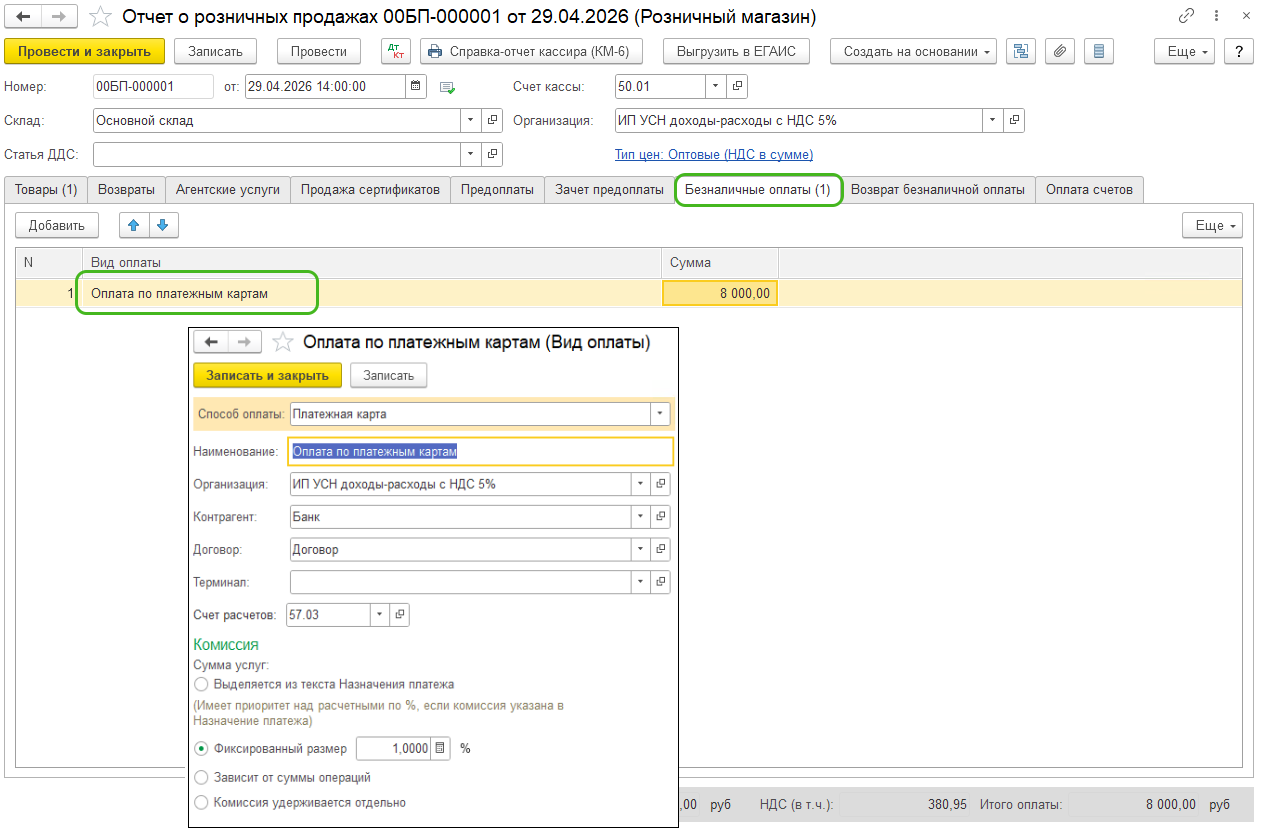Expand Способ оплаты dropdown

[660, 414]
